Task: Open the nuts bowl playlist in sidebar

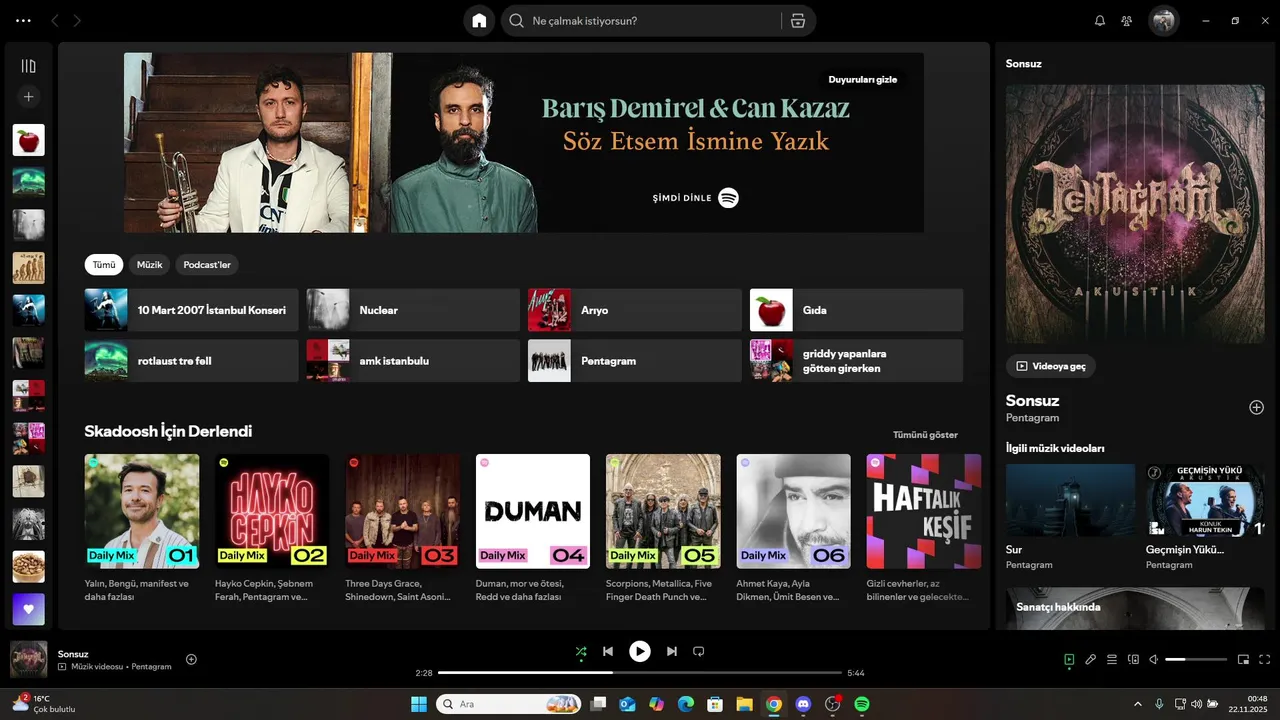Action: [28, 567]
